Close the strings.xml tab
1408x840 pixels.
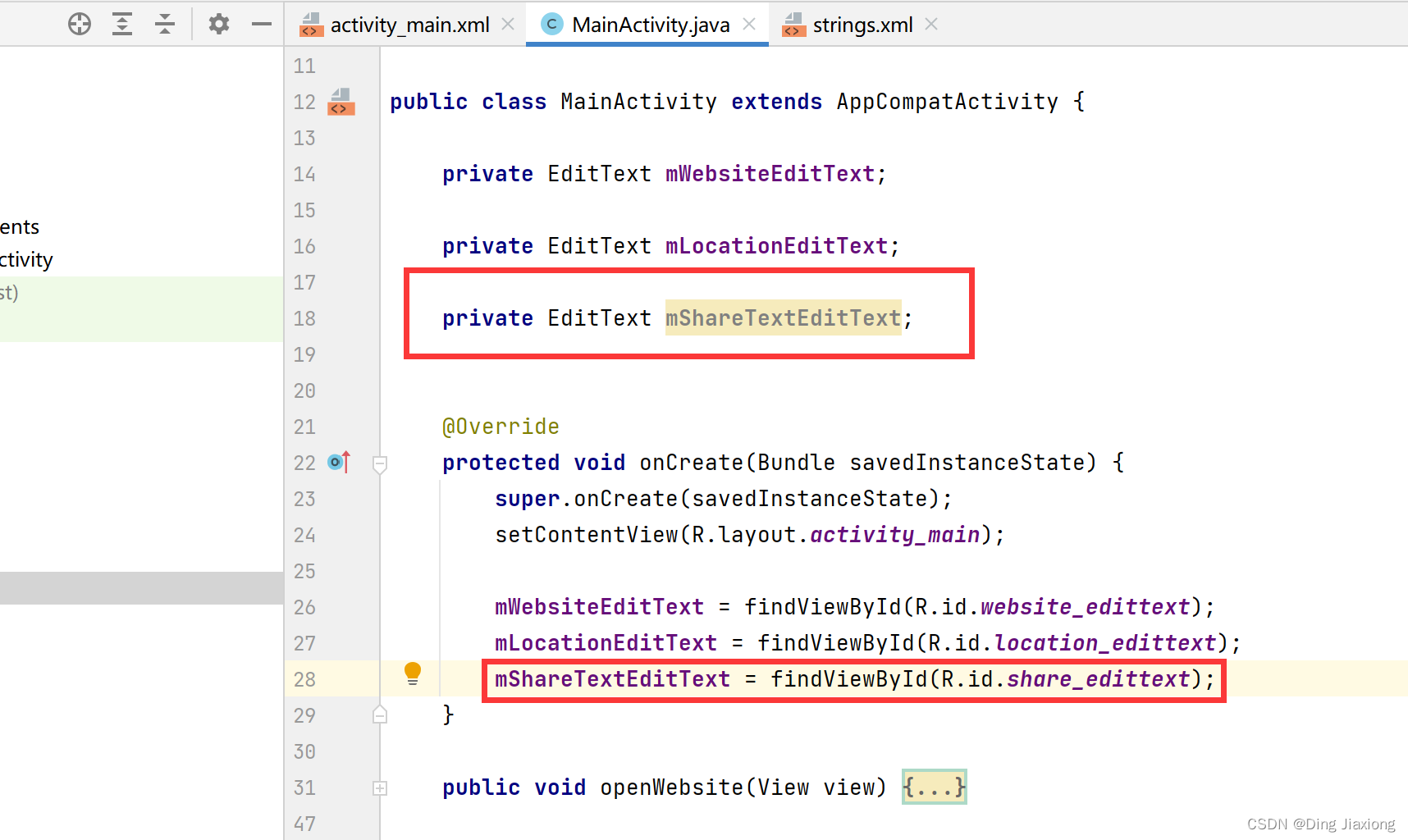931,24
